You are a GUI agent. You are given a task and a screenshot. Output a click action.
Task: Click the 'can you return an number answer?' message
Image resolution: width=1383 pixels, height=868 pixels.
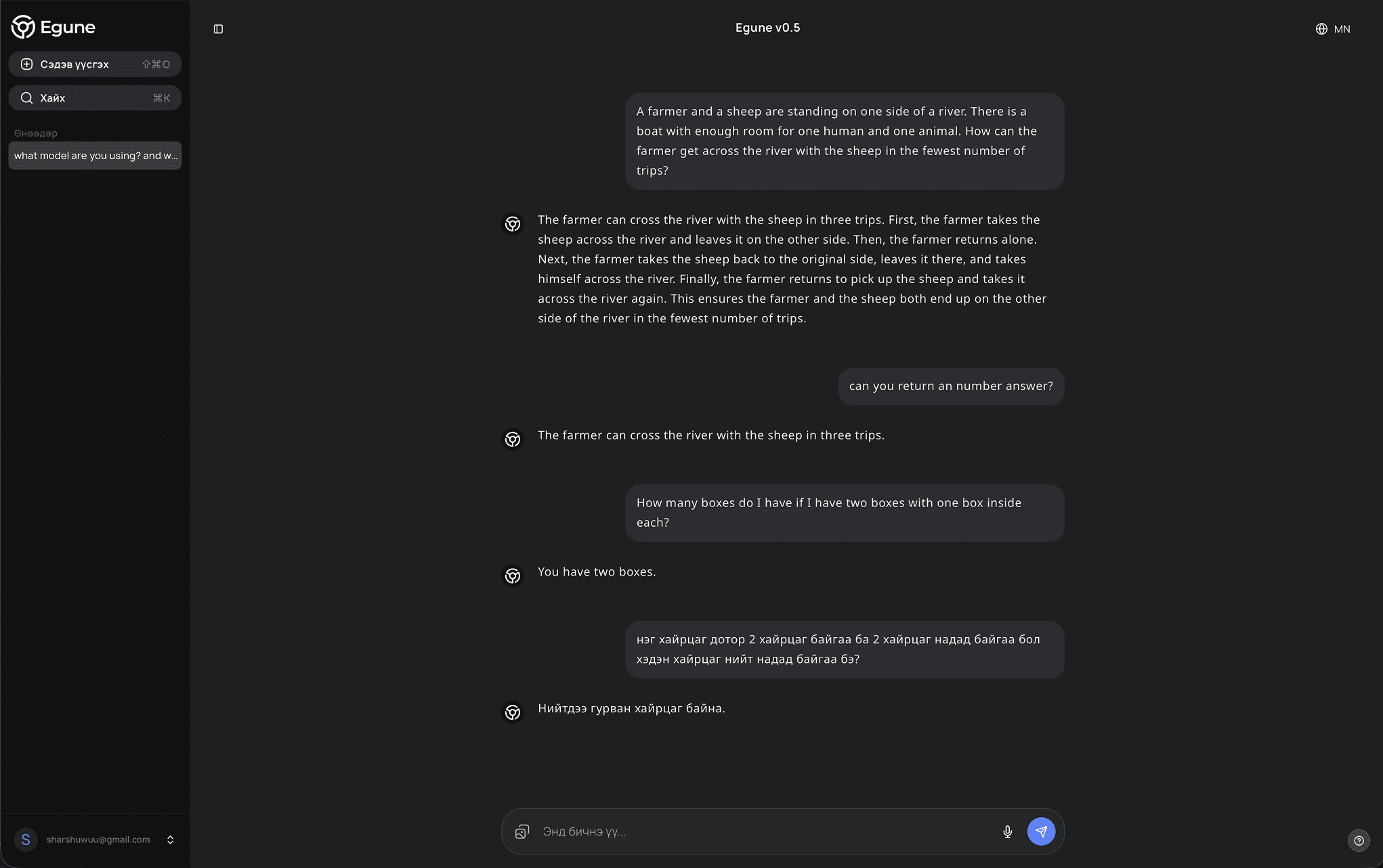click(x=951, y=386)
